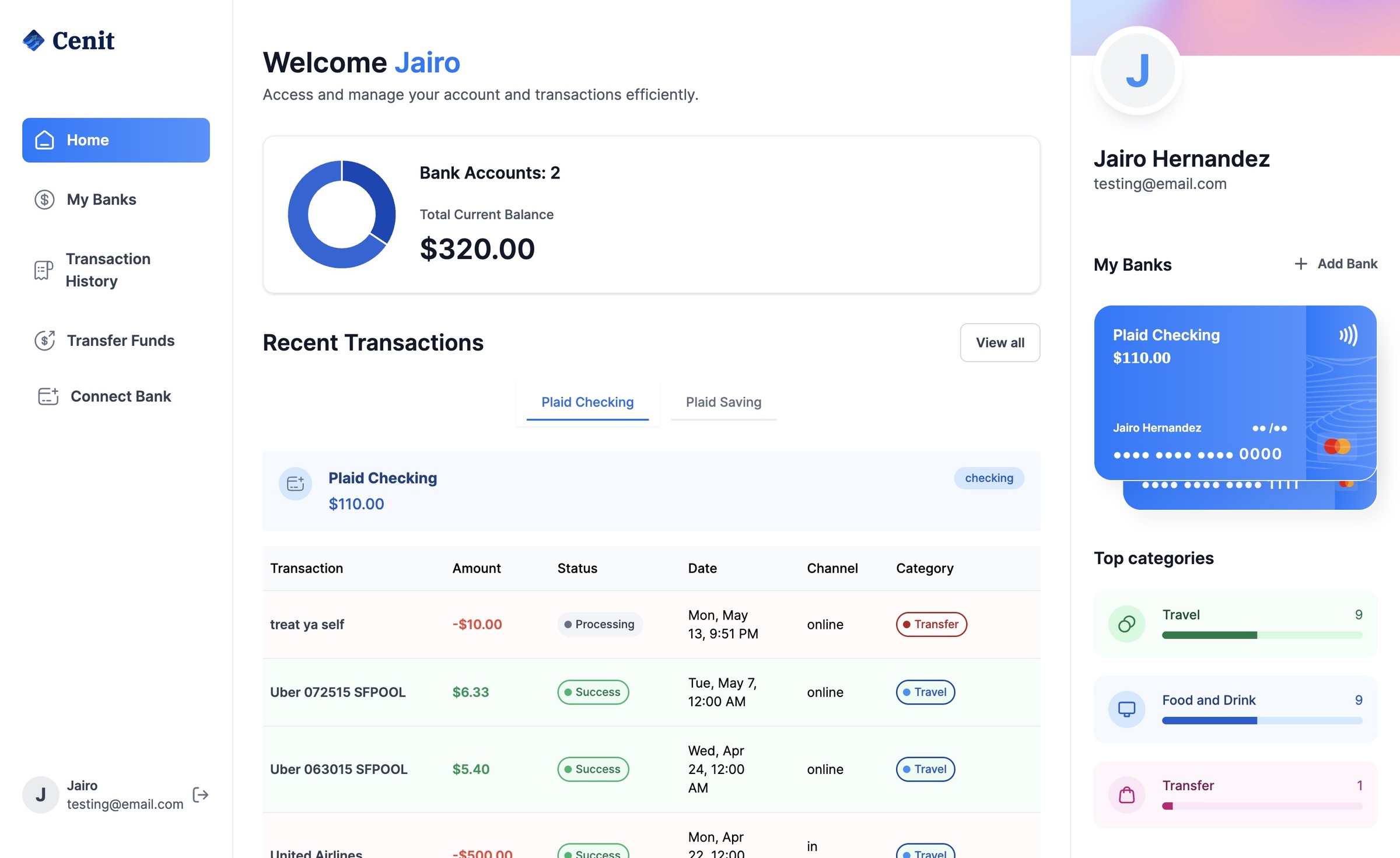Click the balance doughnut chart
Viewport: 1400px width, 858px height.
pyautogui.click(x=342, y=215)
